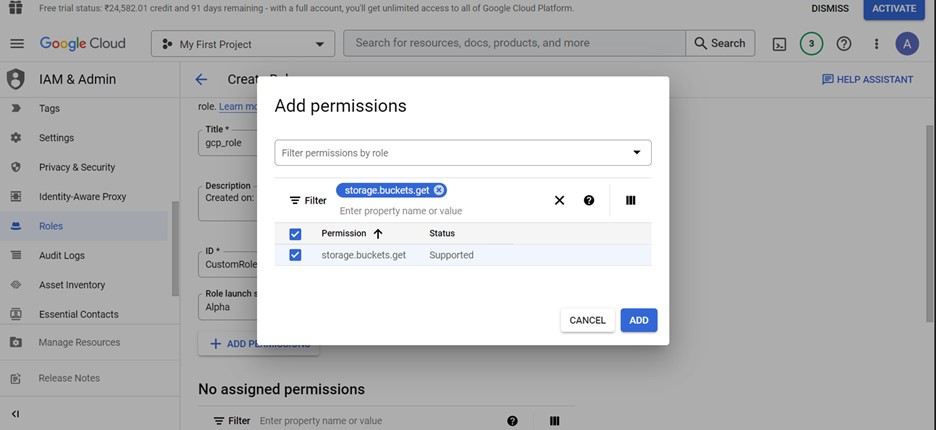Toggle the select-all permissions checkbox

point(295,234)
